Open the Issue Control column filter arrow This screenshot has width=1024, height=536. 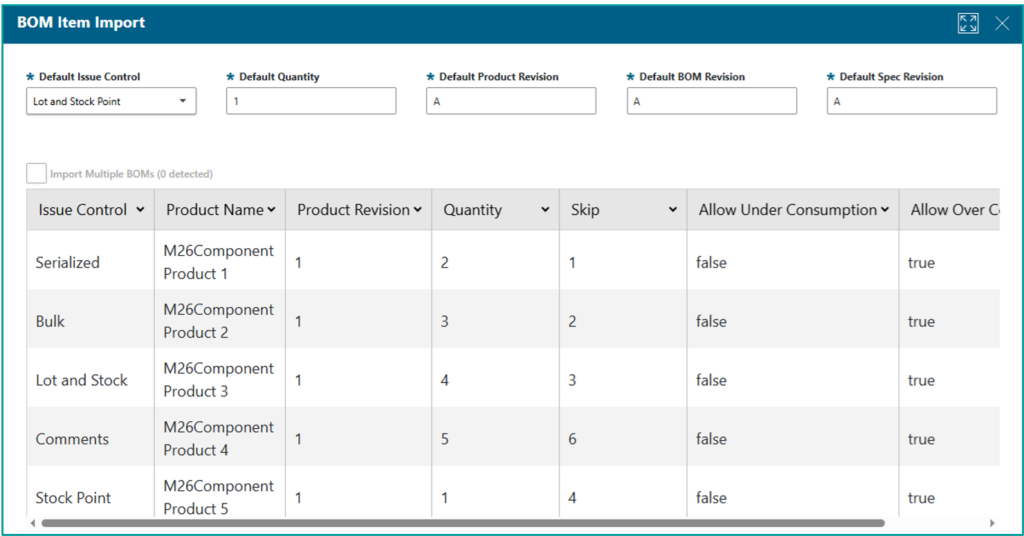pyautogui.click(x=140, y=210)
